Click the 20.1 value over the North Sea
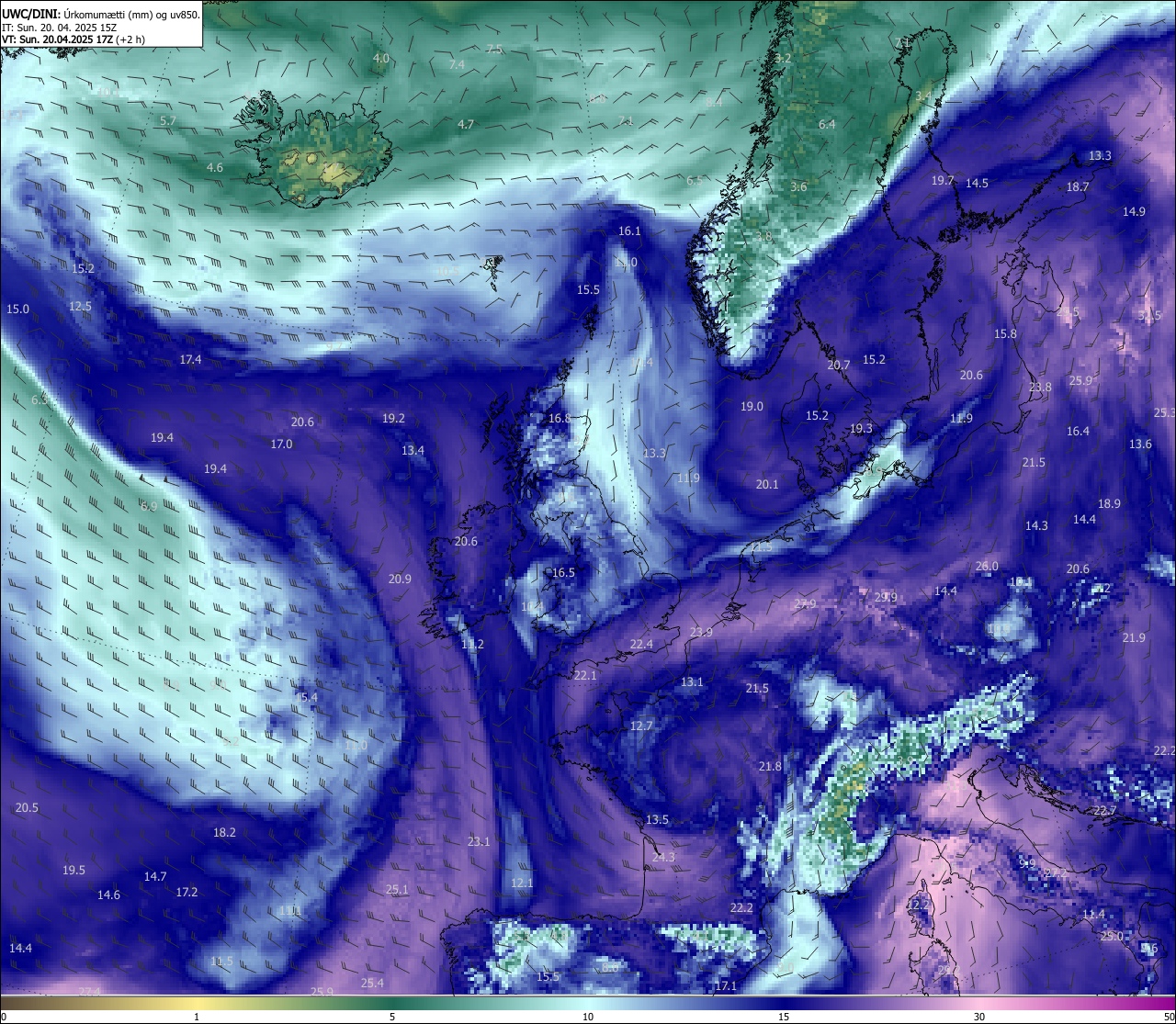 click(x=767, y=485)
